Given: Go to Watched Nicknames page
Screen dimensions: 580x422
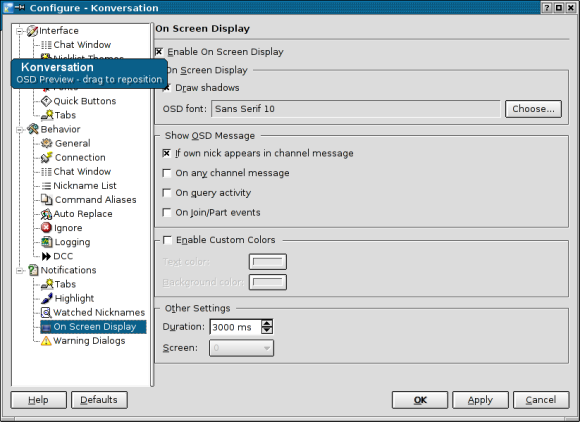Looking at the screenshot, I should (99, 313).
